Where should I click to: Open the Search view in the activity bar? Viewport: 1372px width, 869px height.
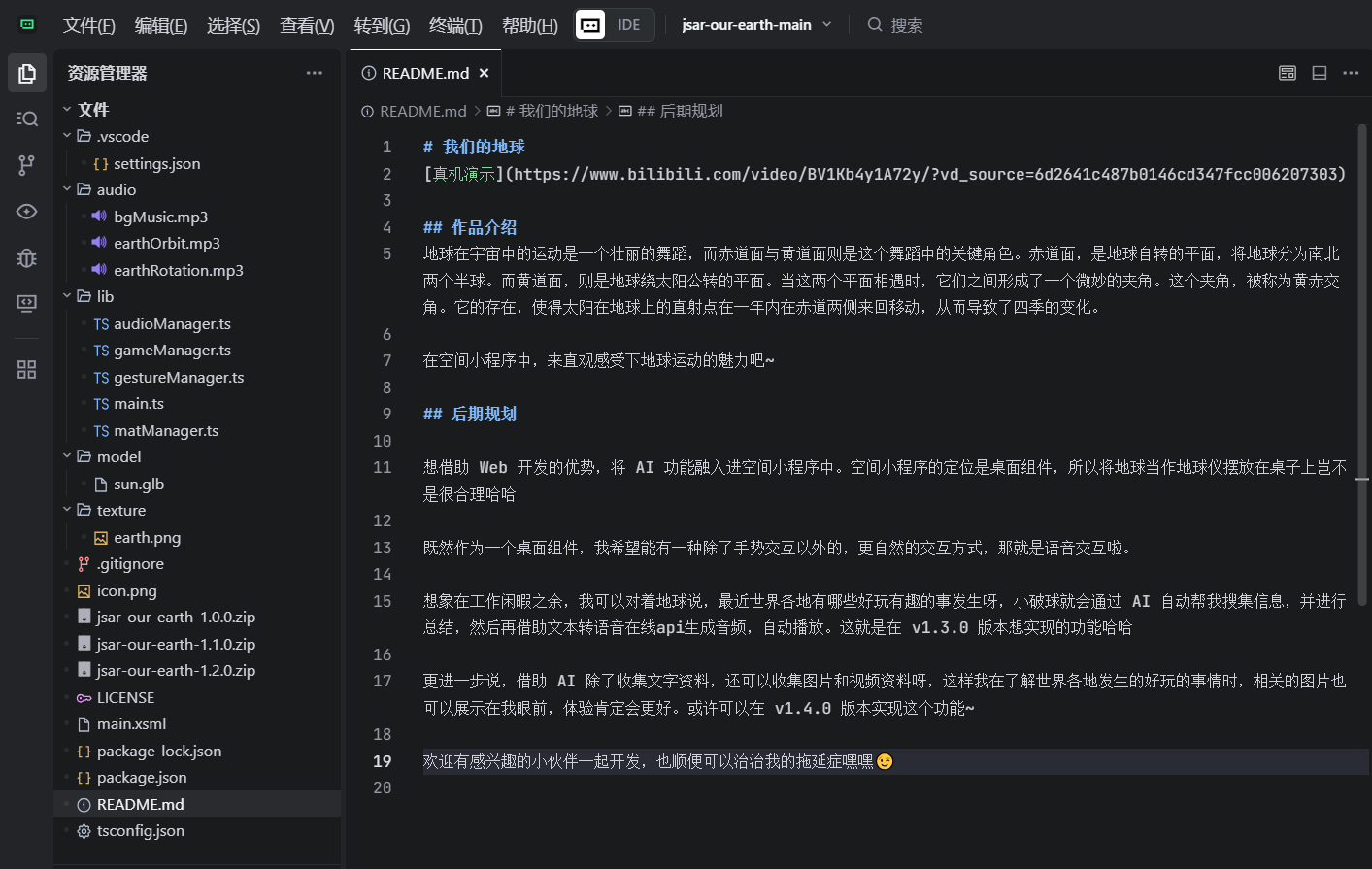click(x=27, y=118)
